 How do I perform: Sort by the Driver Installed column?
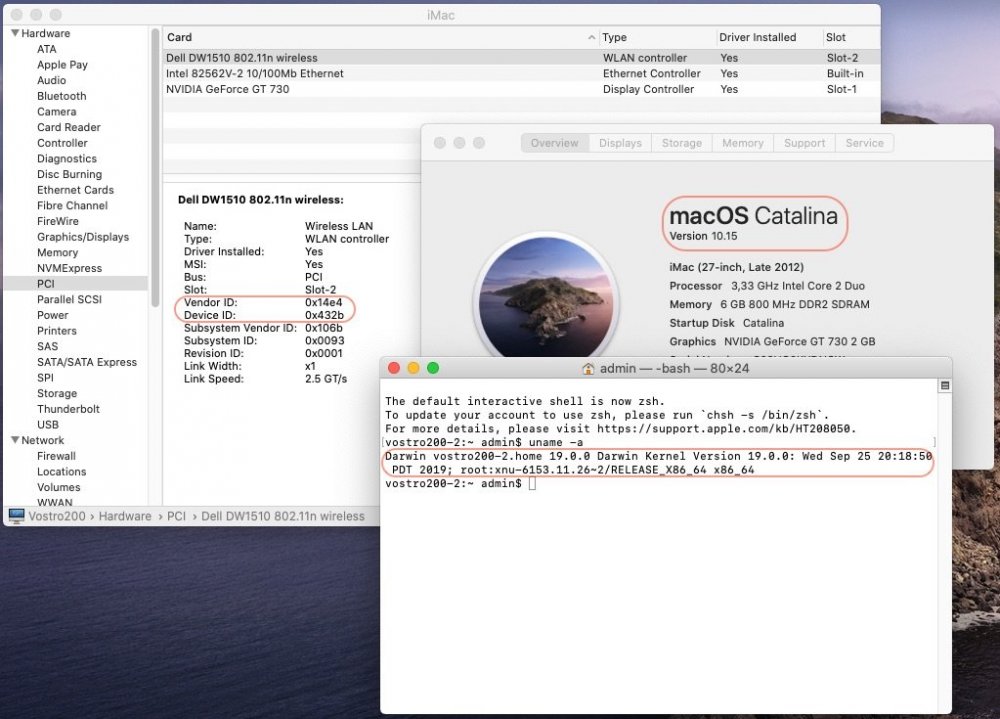point(757,38)
